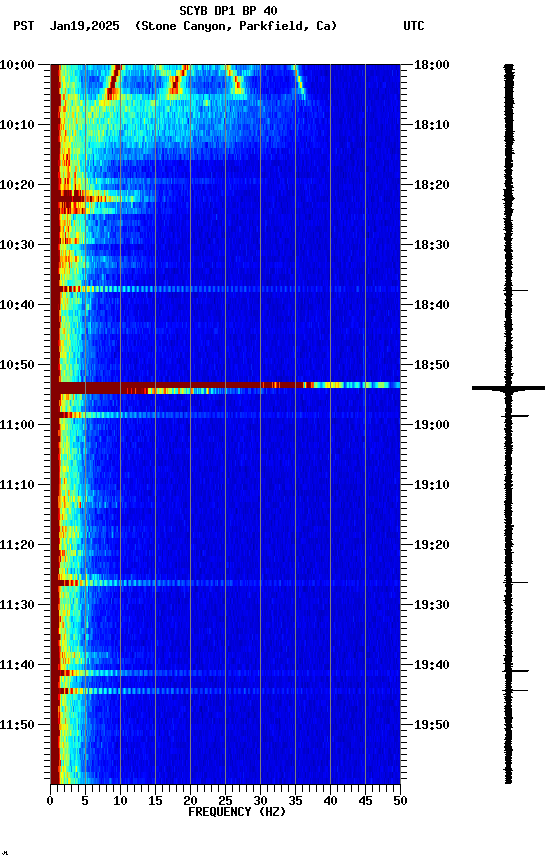Click the 18:50 UTC time label
Image resolution: width=552 pixels, height=864 pixels.
pyautogui.click(x=432, y=365)
